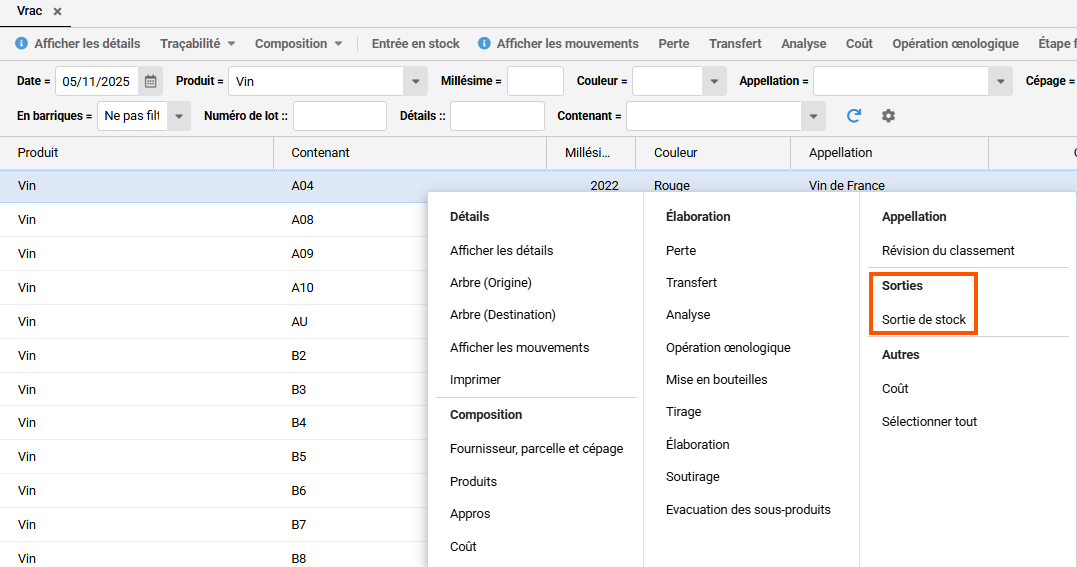This screenshot has width=1077, height=567.
Task: Select Arbre (Origine) in the menu
Action: pyautogui.click(x=490, y=283)
